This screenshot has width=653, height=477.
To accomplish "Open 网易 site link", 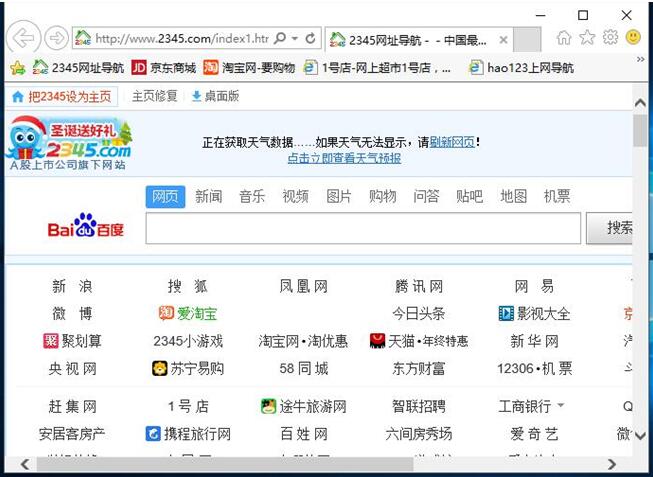I will (x=534, y=287).
